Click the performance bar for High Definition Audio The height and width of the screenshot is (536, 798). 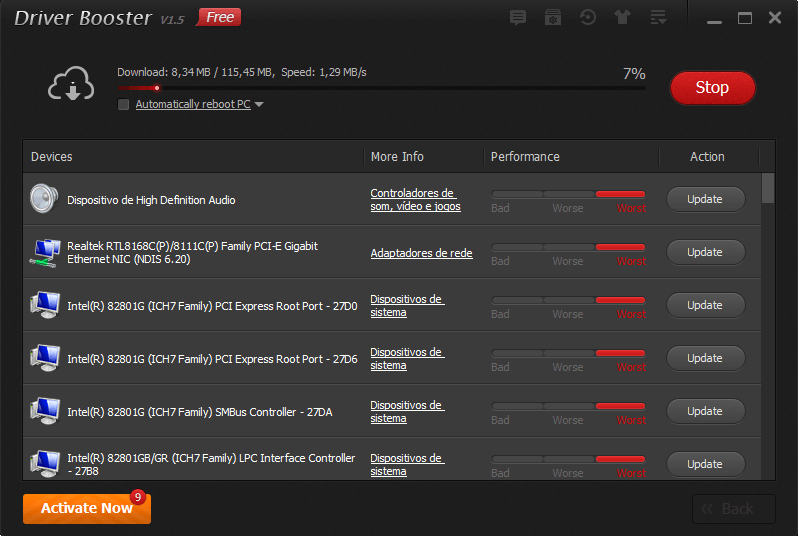click(x=568, y=194)
